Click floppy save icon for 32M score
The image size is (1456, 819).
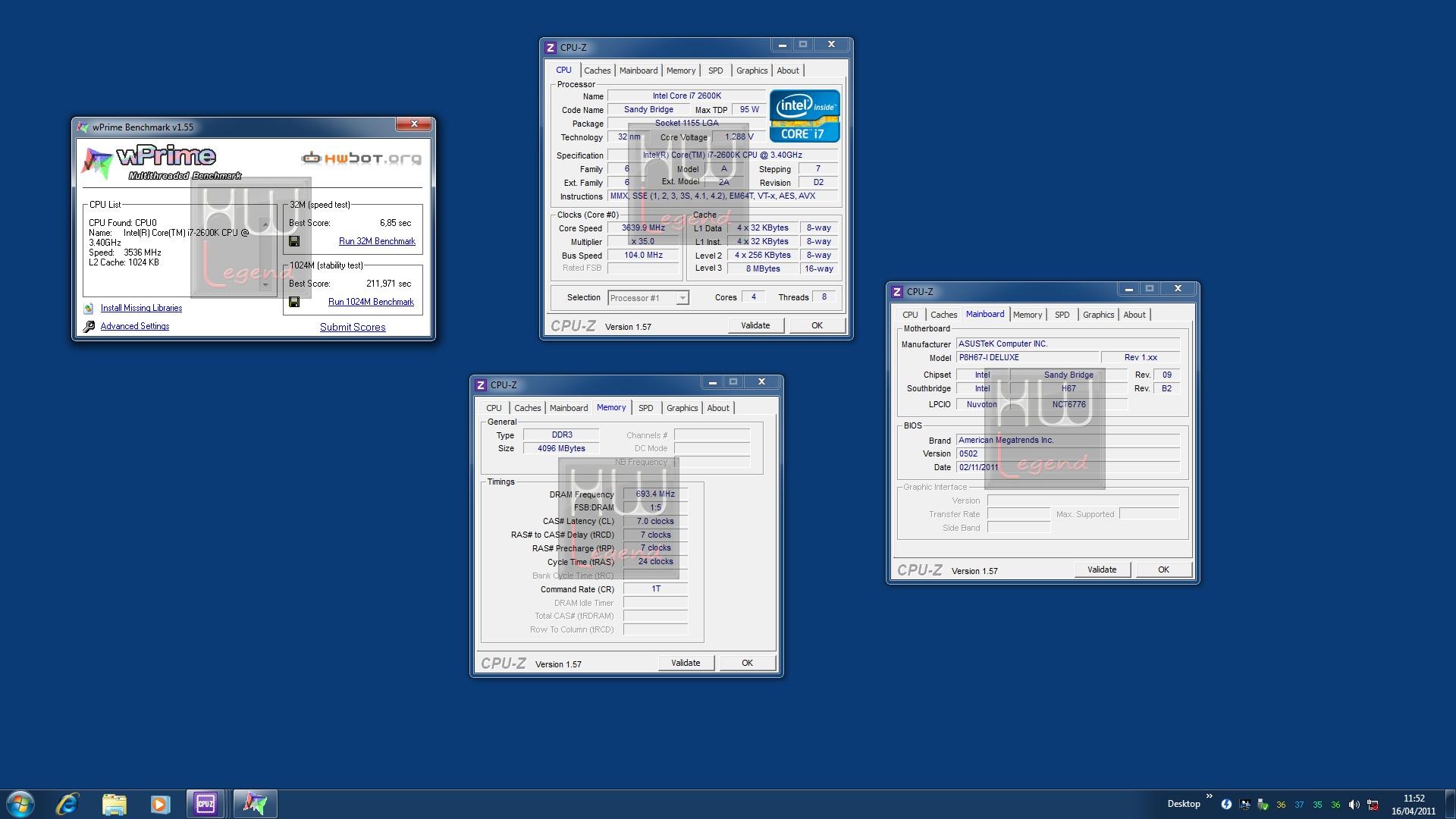click(x=294, y=241)
